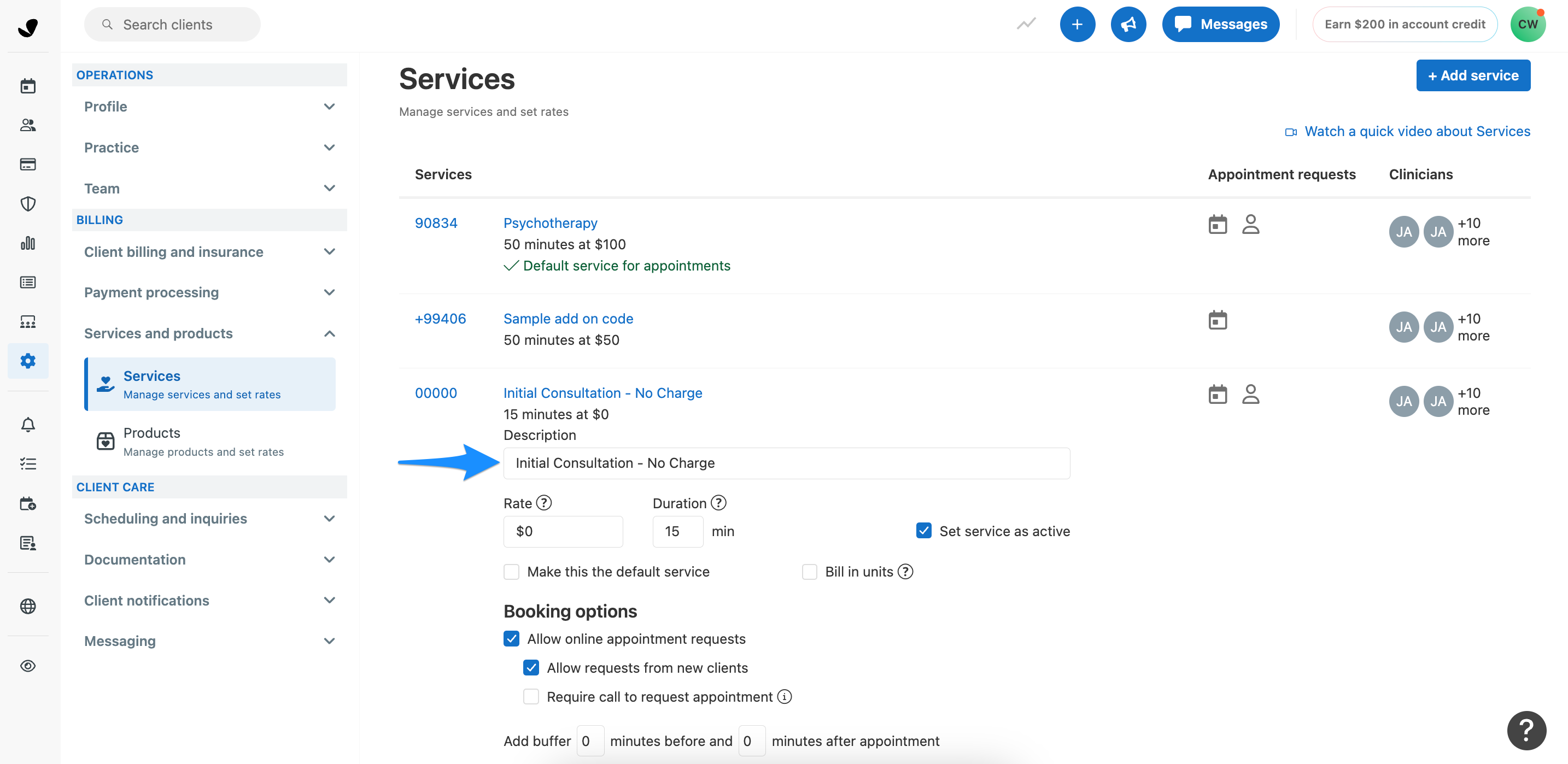Click service code 00000 link
The width and height of the screenshot is (1568, 764).
click(436, 393)
